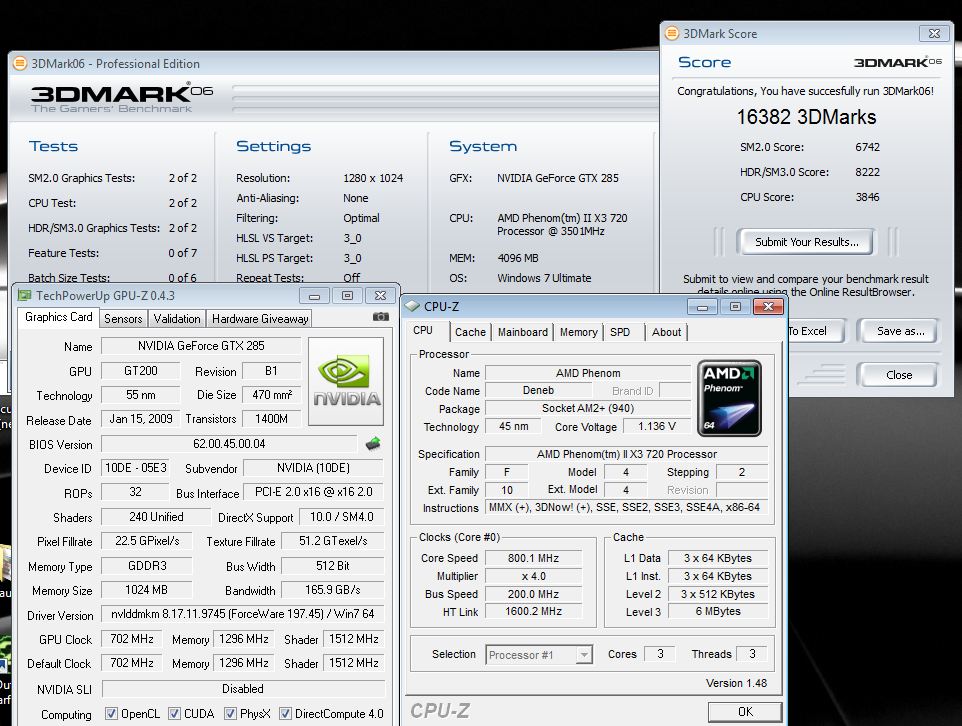Screen dimensions: 962x726
Task: Click the Resolution 1280 x 1024 setting
Action: [x=373, y=178]
